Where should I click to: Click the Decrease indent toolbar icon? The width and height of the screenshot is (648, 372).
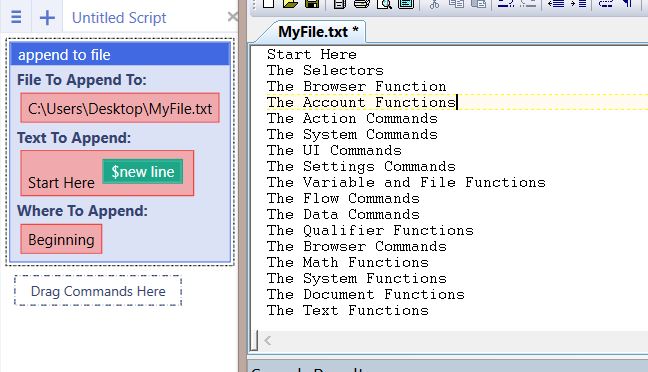[556, 4]
